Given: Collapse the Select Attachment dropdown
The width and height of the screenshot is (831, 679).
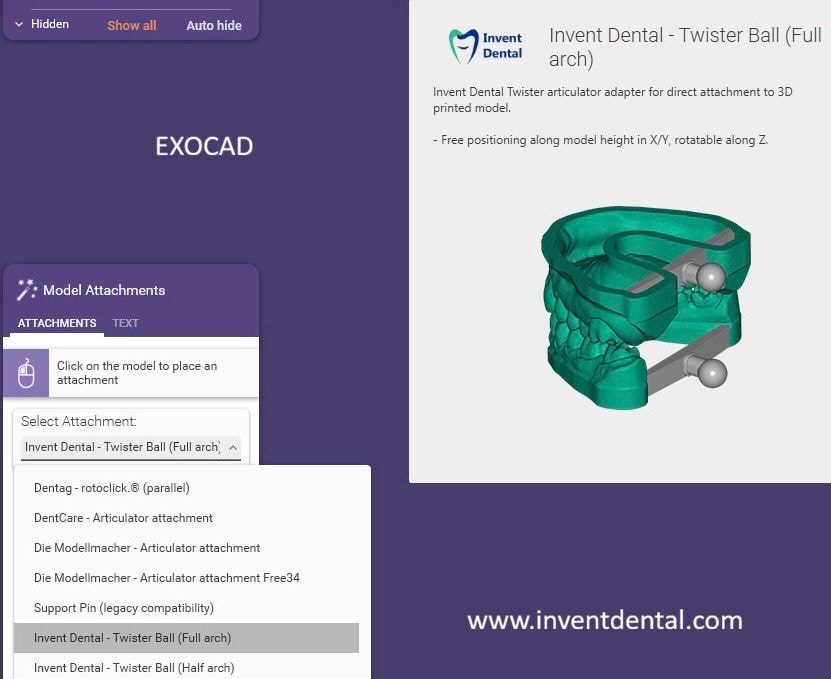Looking at the screenshot, I should coord(233,447).
